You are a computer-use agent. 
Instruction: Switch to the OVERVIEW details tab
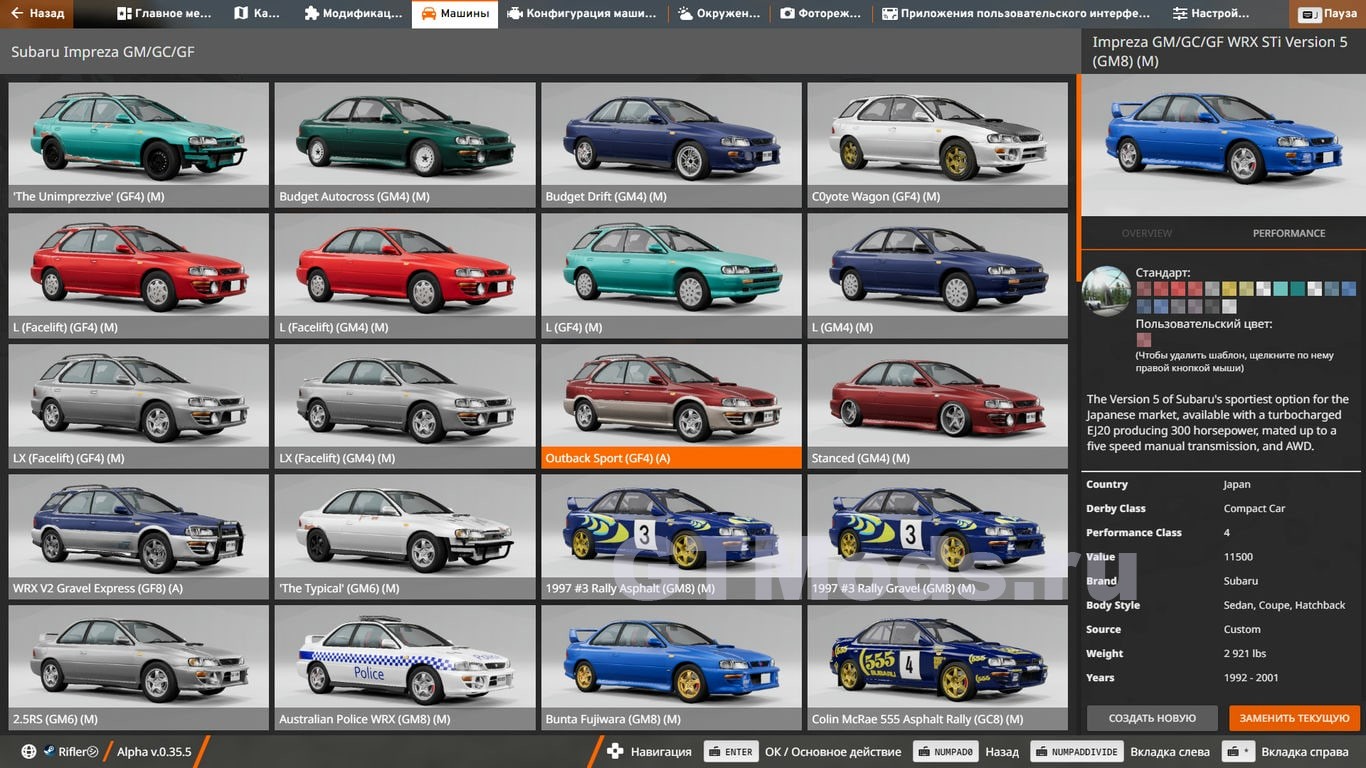pyautogui.click(x=1147, y=233)
